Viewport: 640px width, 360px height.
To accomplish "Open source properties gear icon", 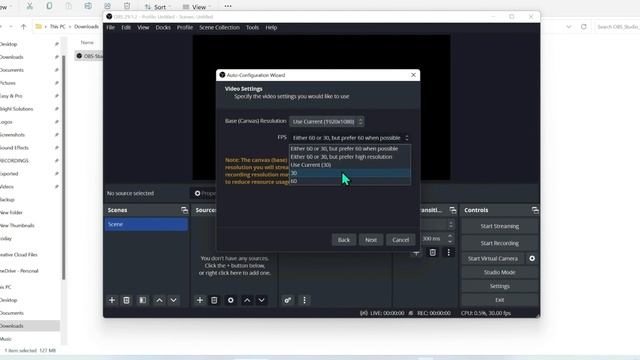I will (x=231, y=300).
